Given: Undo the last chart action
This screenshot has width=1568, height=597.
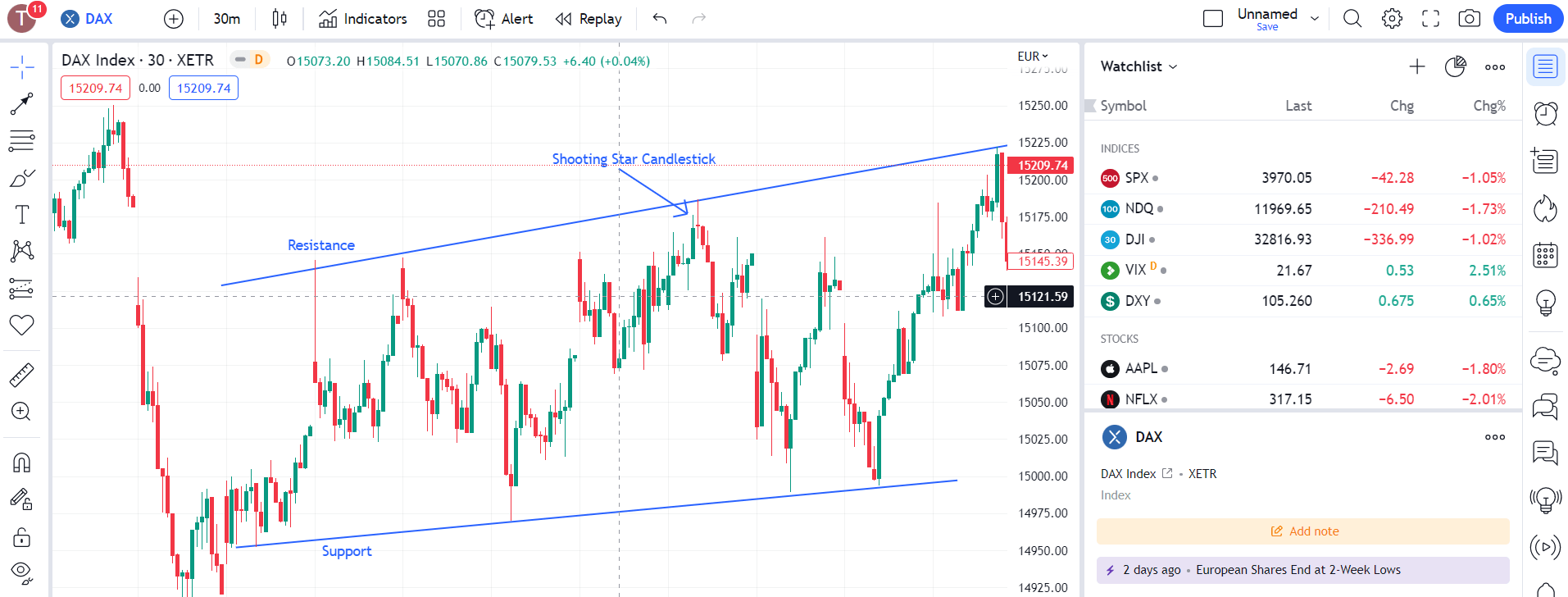Looking at the screenshot, I should click(x=660, y=19).
